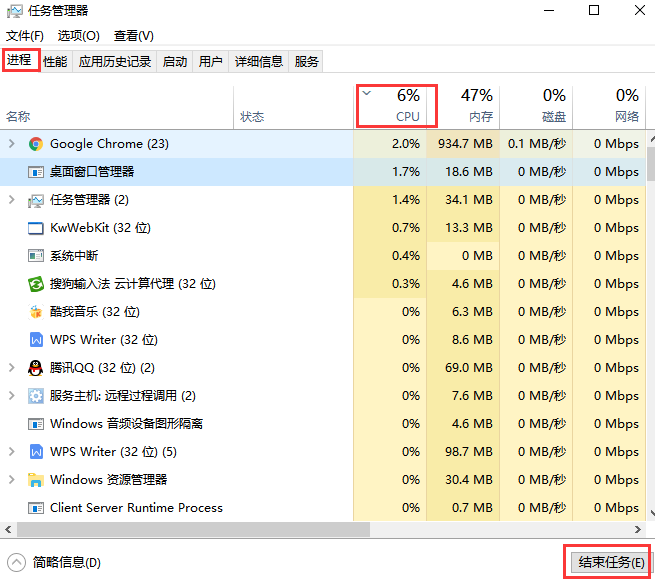Click the 搜狗输入法 云计算代理 icon
The width and height of the screenshot is (658, 583).
[x=36, y=284]
